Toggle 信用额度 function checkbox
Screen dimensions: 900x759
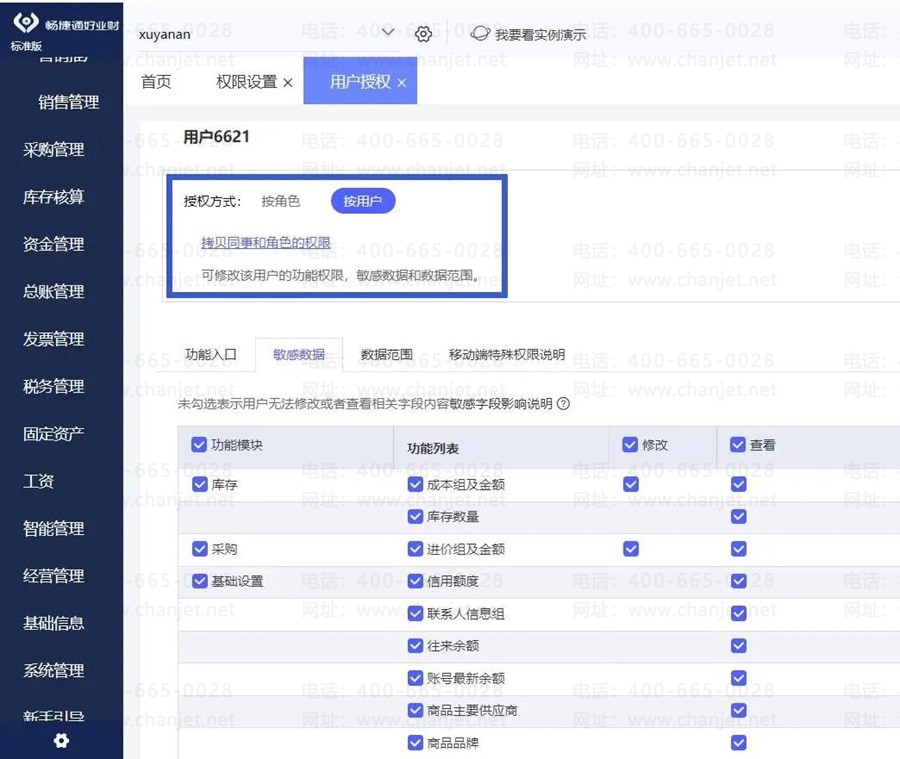click(x=416, y=581)
